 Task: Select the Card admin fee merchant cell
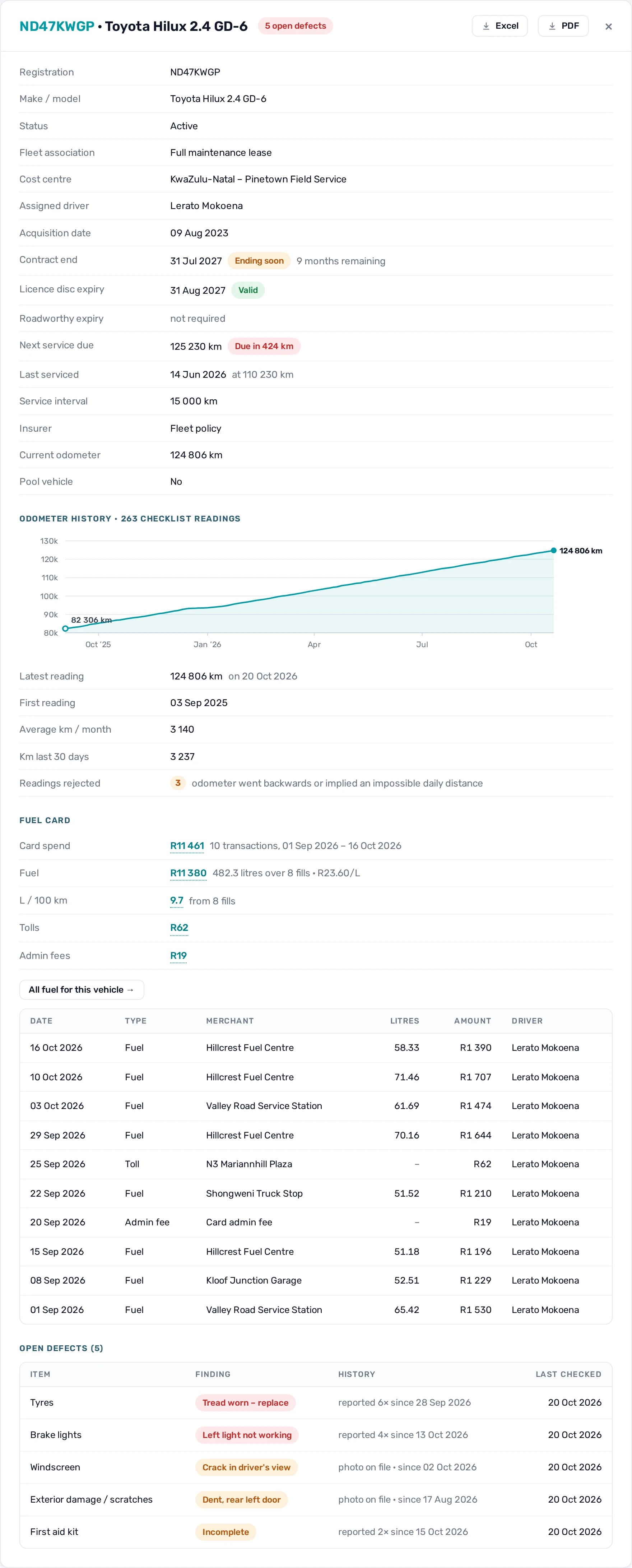click(239, 1222)
